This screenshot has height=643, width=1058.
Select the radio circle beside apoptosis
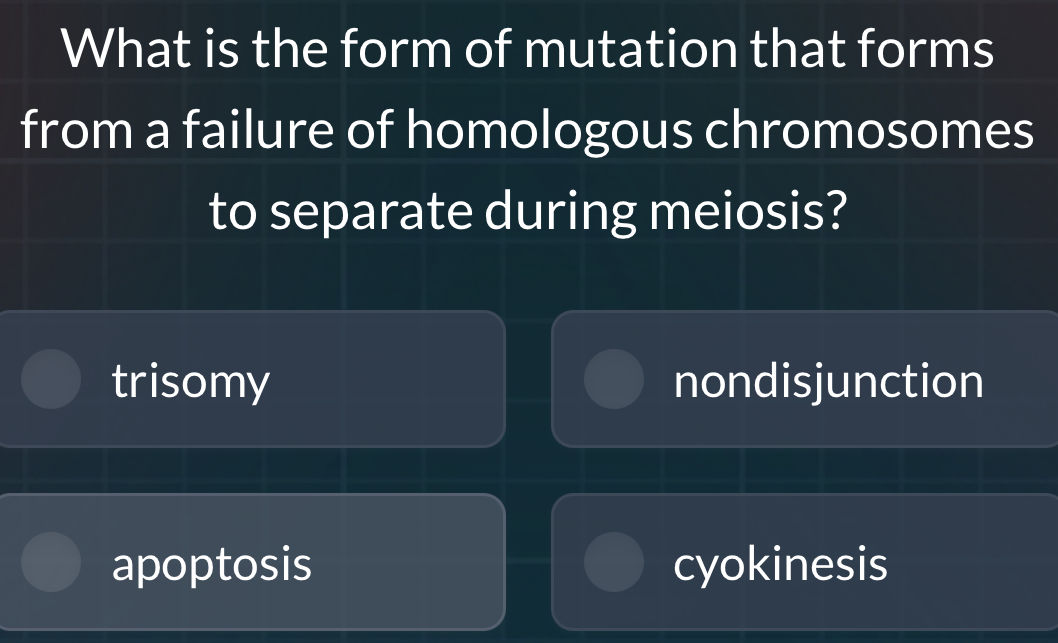(x=53, y=562)
